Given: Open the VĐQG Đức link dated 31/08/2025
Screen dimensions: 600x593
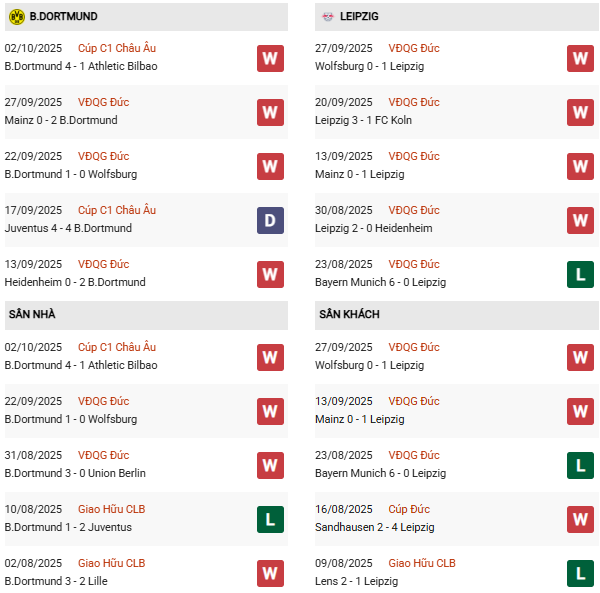Looking at the screenshot, I should pyautogui.click(x=103, y=455).
